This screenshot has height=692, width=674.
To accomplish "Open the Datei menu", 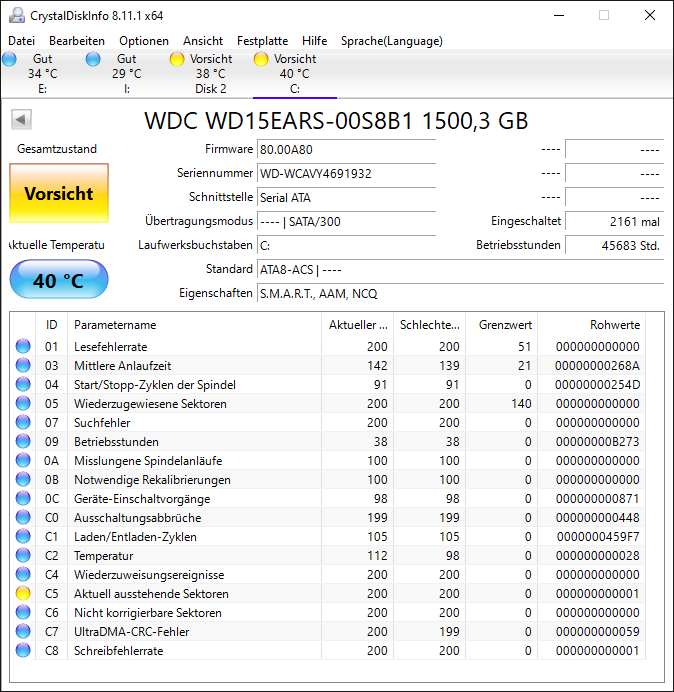I will coord(21,41).
